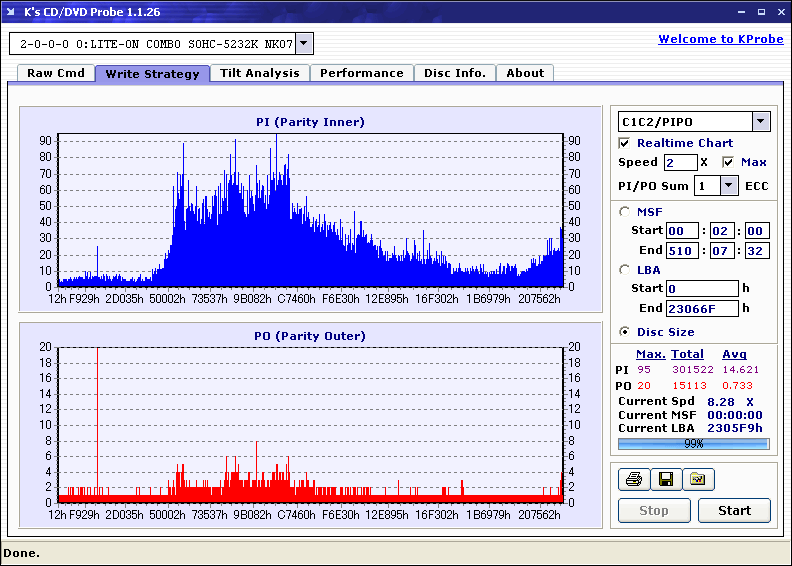
Task: Click the LBA End input field
Action: (x=701, y=308)
